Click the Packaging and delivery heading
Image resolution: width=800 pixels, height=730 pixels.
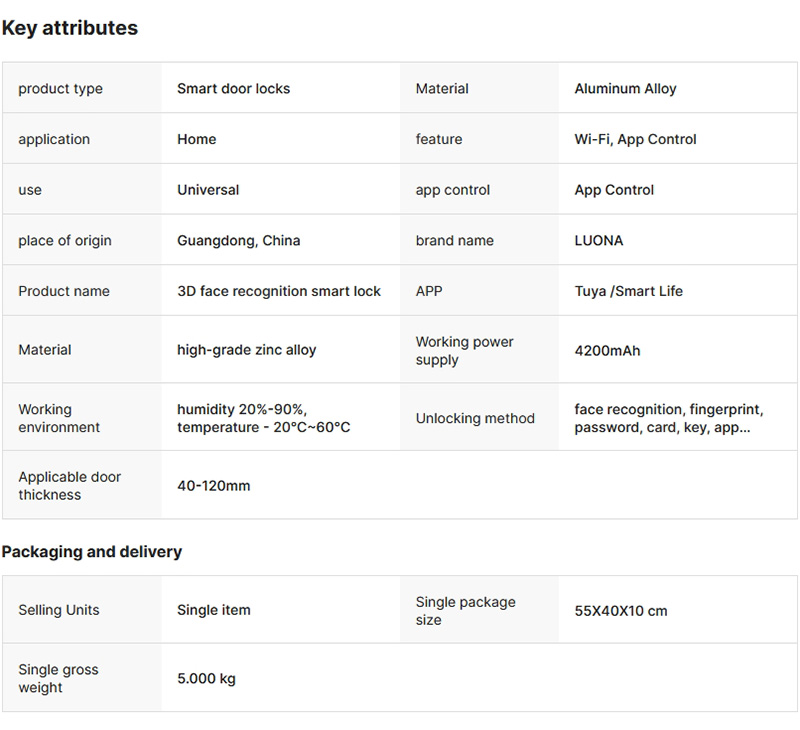(92, 552)
